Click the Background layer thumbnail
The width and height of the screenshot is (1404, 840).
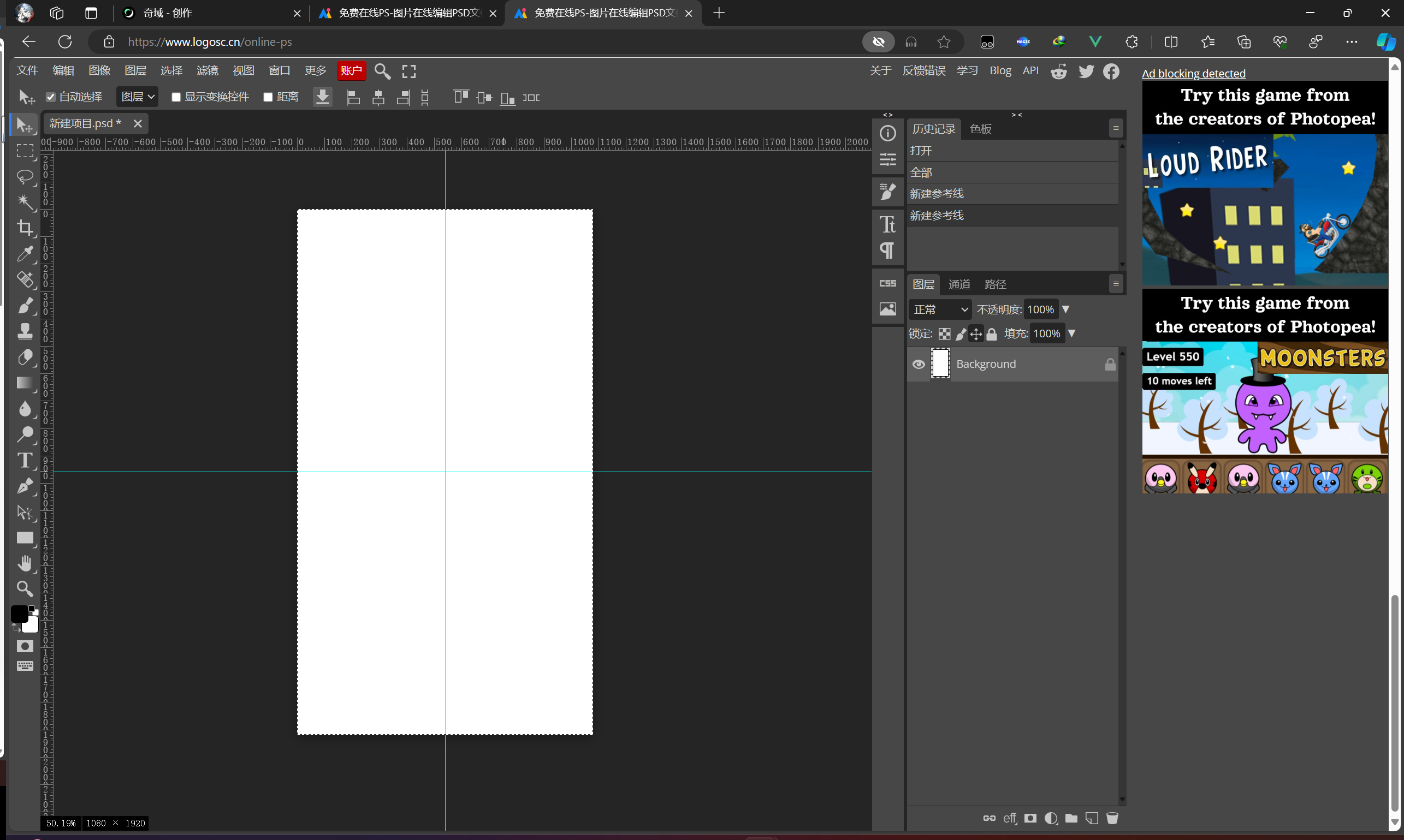click(940, 363)
